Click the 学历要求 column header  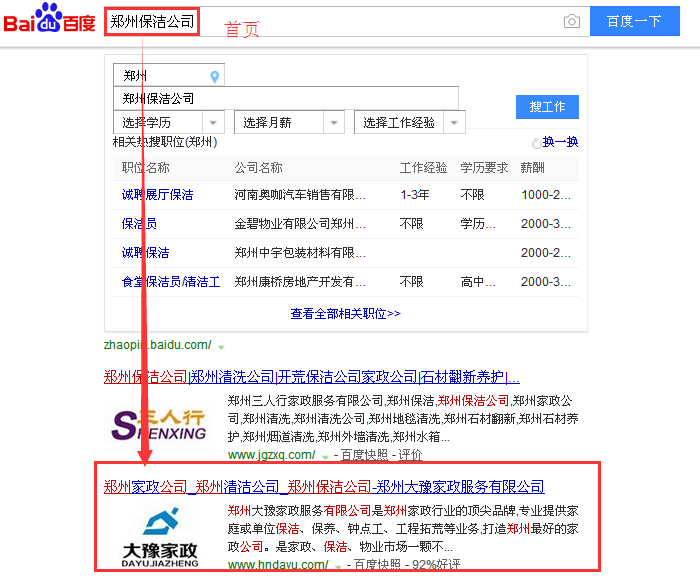(x=484, y=168)
